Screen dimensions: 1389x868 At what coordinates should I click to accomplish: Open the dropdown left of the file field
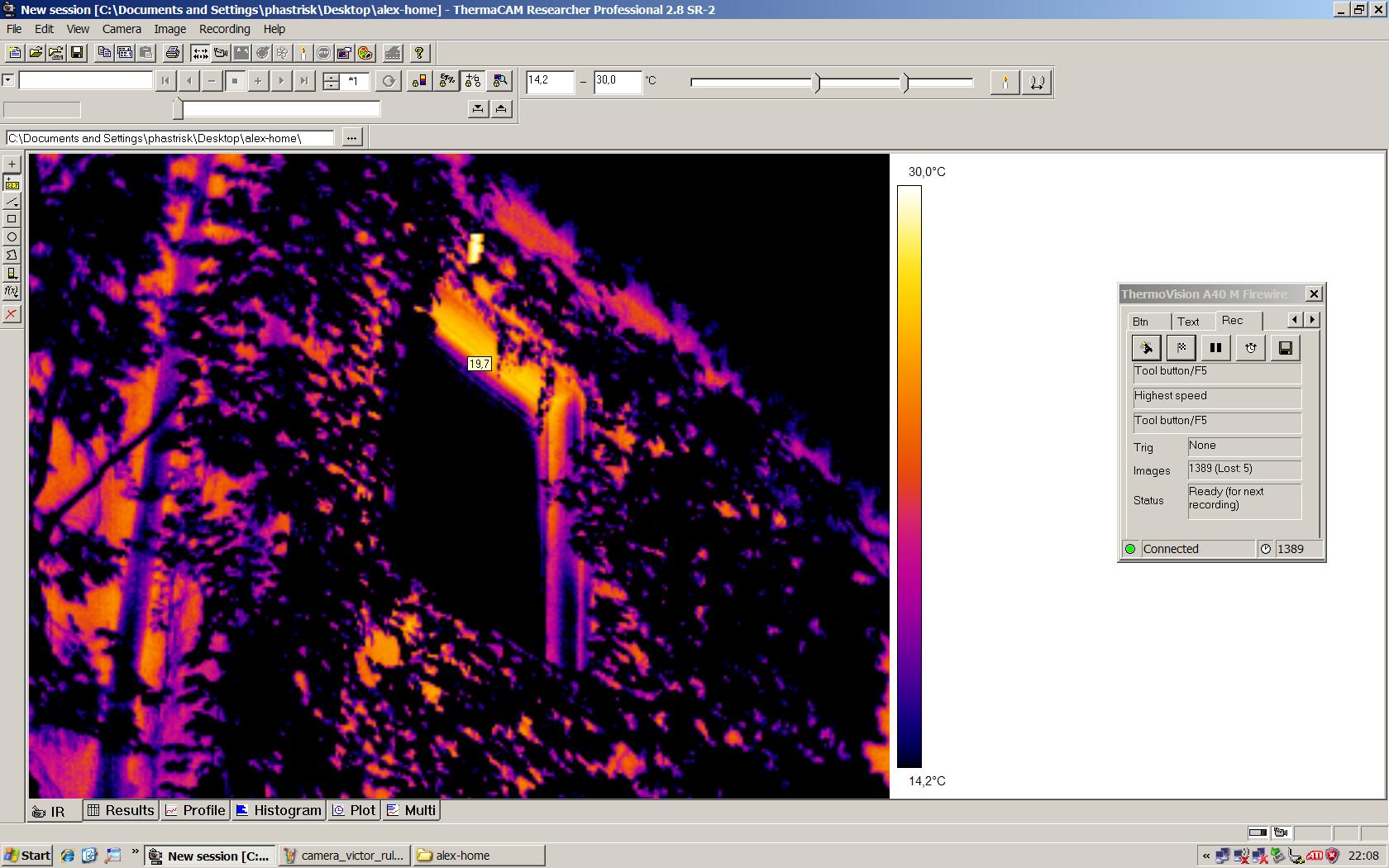point(8,80)
